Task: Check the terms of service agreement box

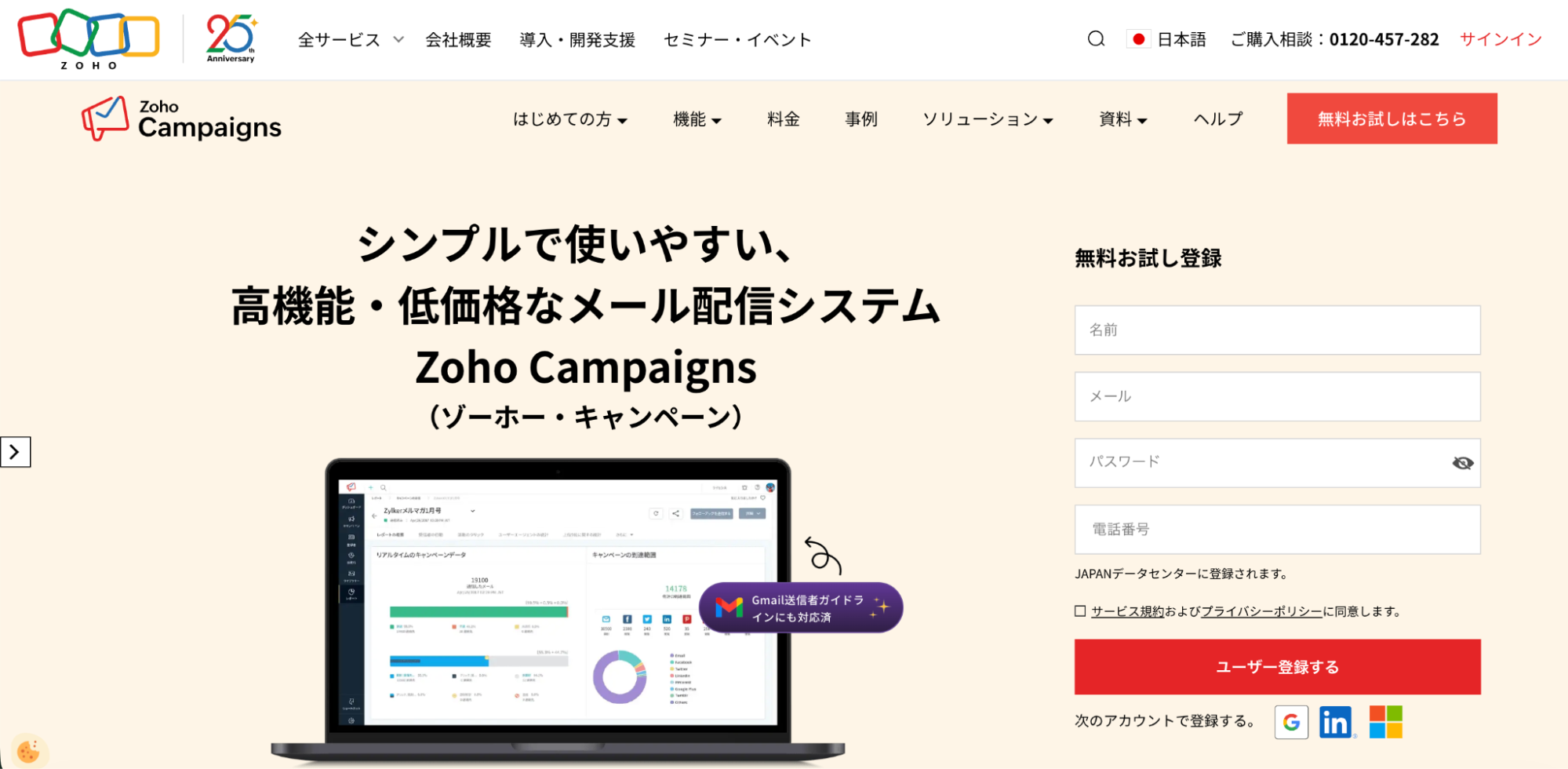Action: [1080, 611]
